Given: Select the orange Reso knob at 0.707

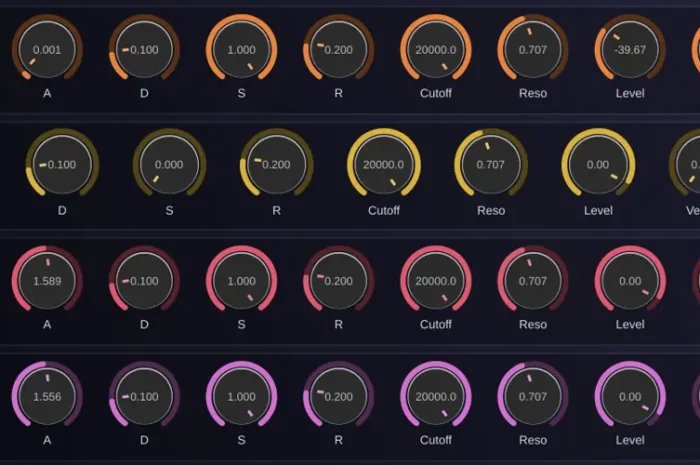Looking at the screenshot, I should 533,50.
